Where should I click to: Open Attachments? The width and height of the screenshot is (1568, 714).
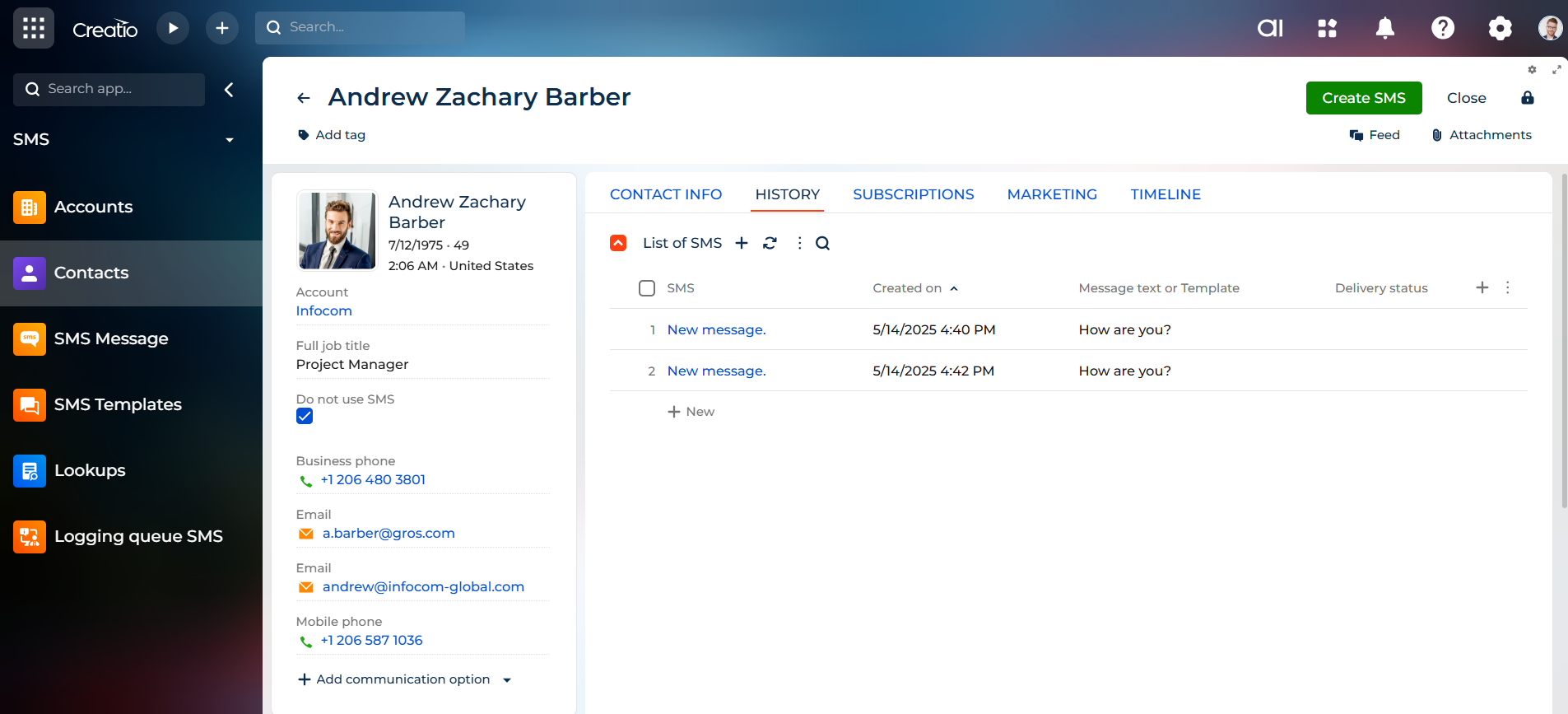[x=1482, y=135]
